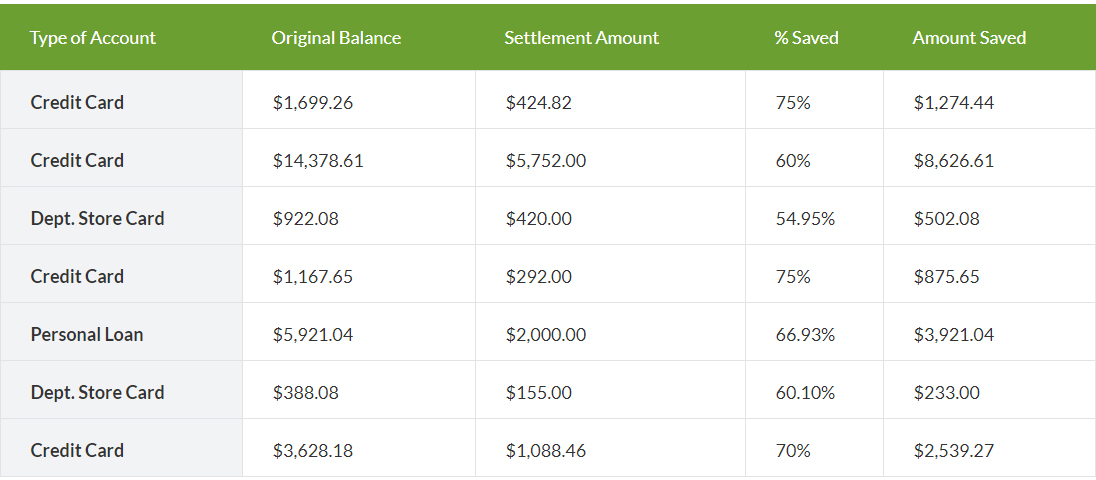1096x480 pixels.
Task: Select the $8,626.61 amount saved cell
Action: (x=954, y=160)
